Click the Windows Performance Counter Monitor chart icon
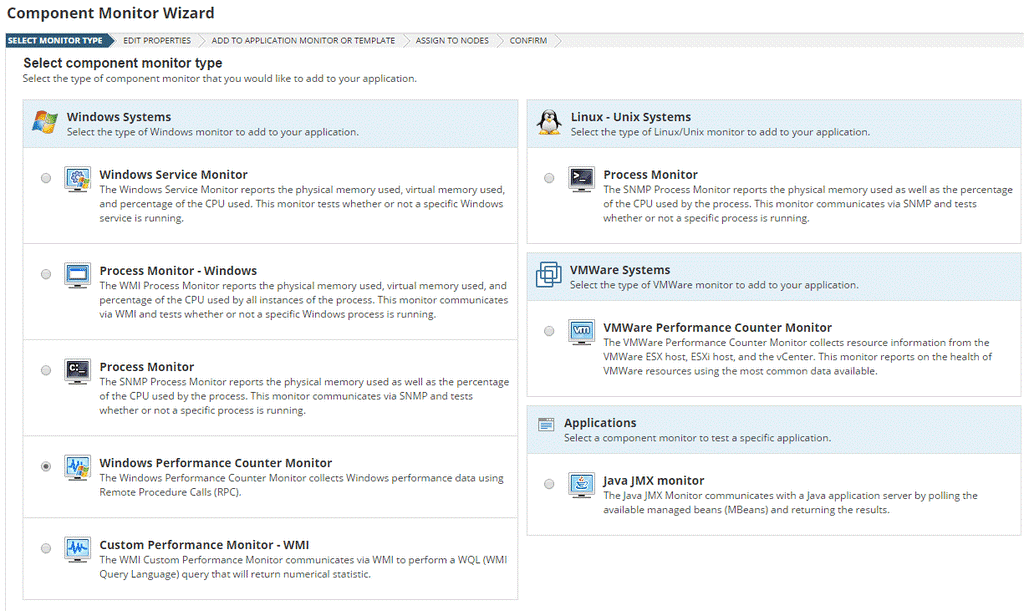Screen dimensions: 1024x611 pyautogui.click(x=78, y=467)
